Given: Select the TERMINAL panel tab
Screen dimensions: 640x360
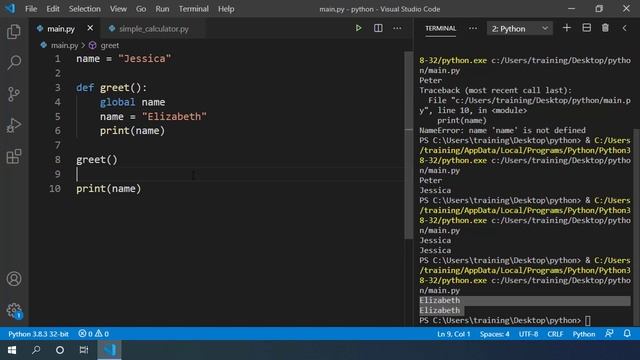Looking at the screenshot, I should tap(440, 28).
